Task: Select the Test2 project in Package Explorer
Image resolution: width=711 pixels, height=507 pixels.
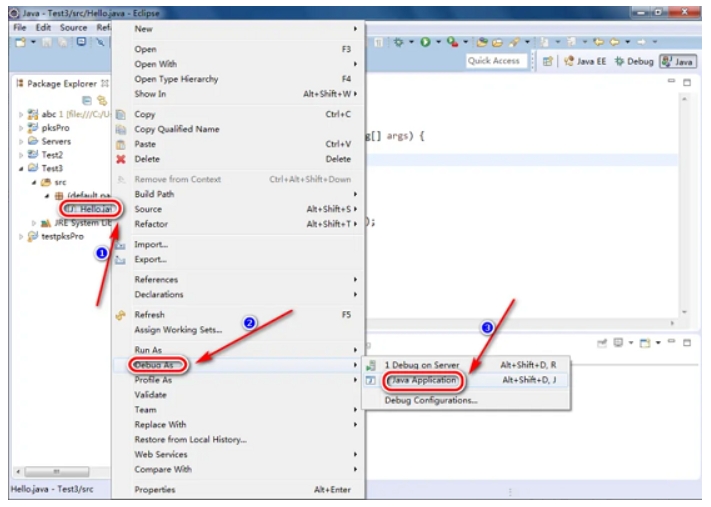Action: [x=51, y=155]
